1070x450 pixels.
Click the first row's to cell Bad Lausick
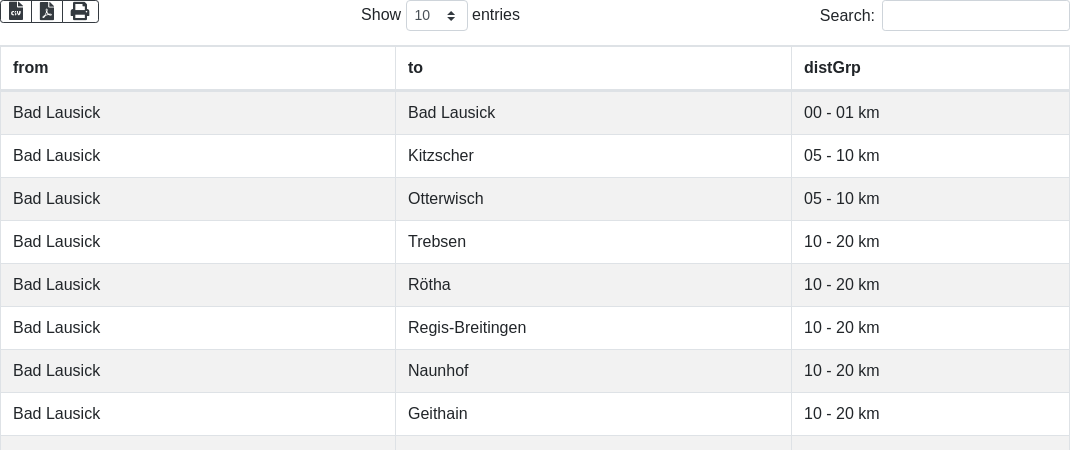click(x=594, y=113)
